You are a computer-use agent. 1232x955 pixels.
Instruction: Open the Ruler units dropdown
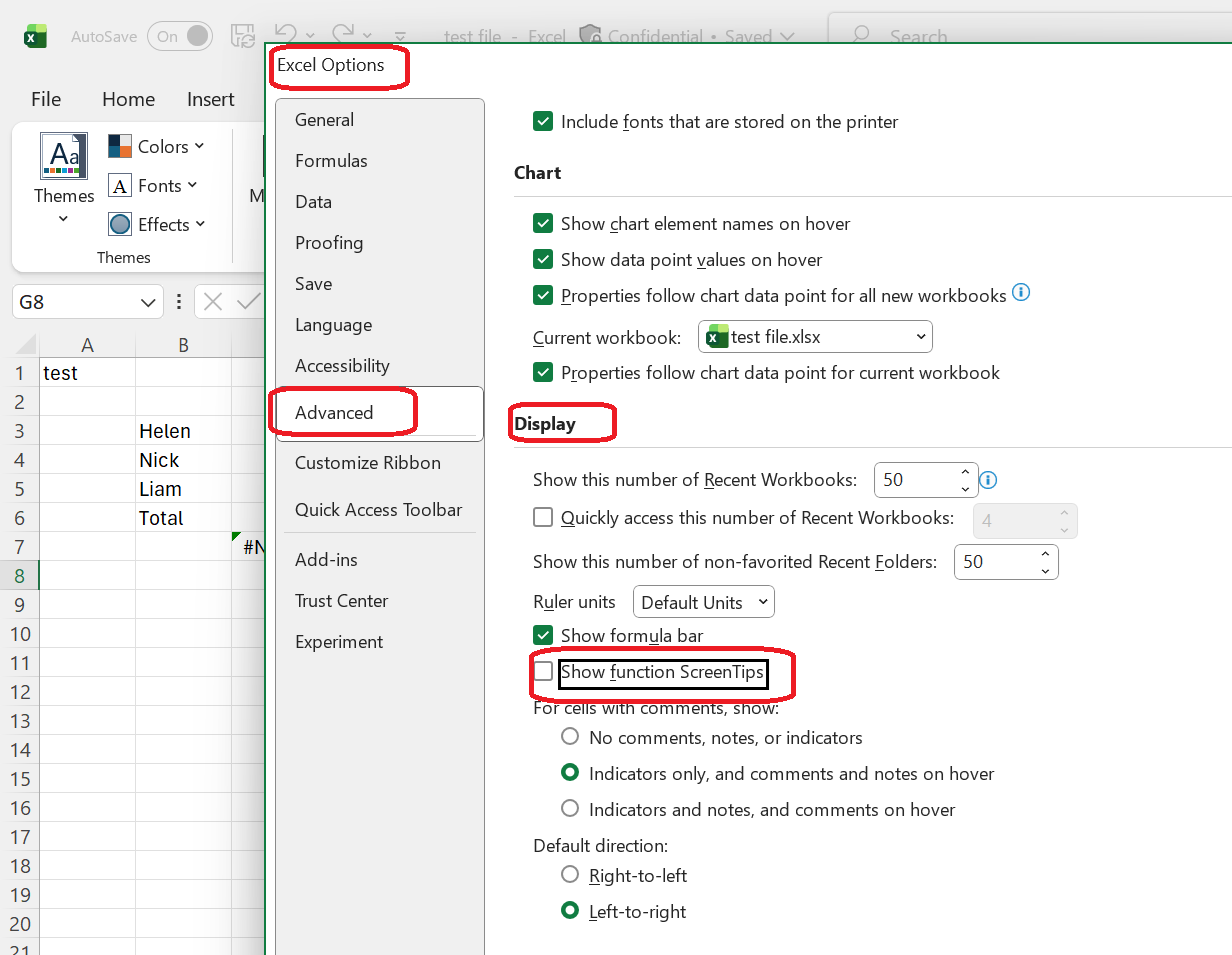pyautogui.click(x=704, y=602)
